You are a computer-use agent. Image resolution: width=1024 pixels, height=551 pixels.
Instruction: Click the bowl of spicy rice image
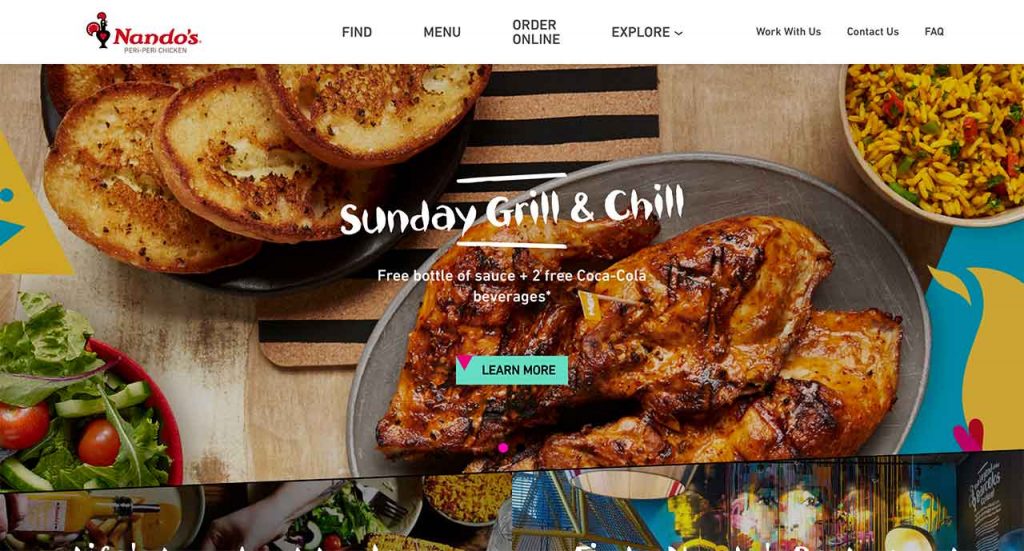click(x=934, y=140)
